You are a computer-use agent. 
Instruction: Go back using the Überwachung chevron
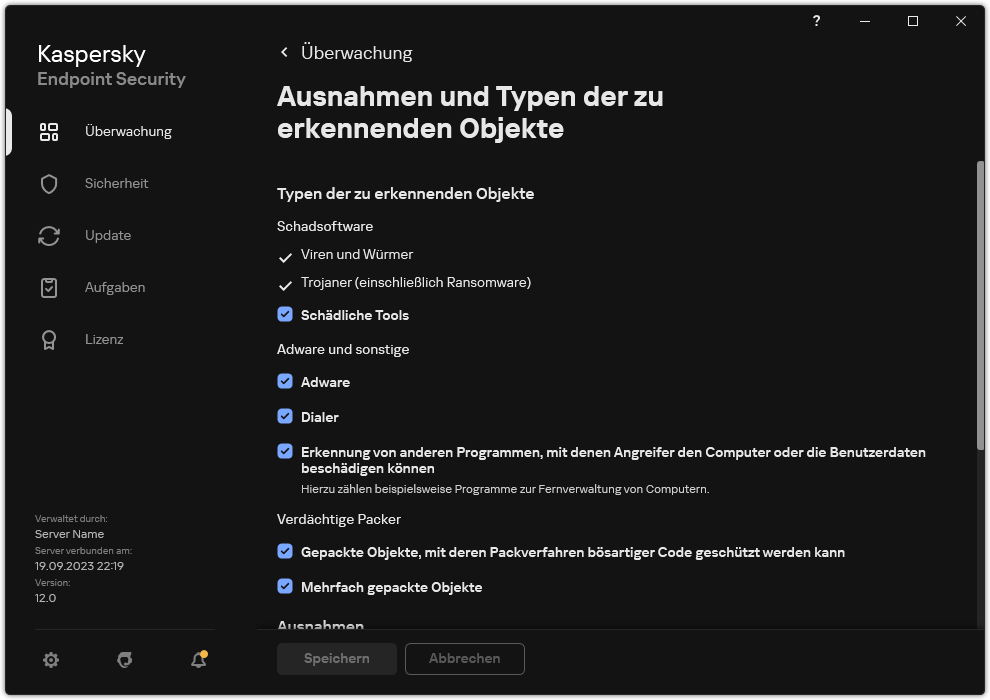(x=284, y=52)
